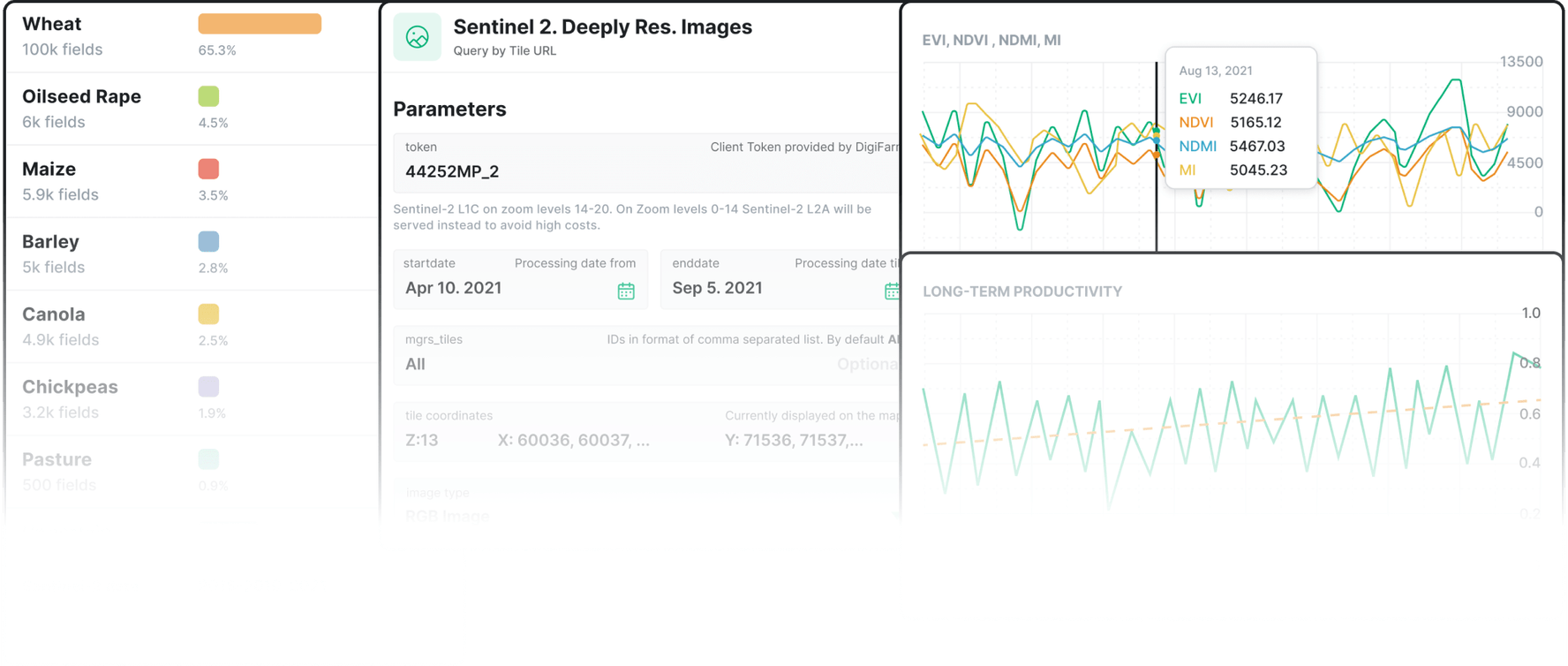Select the Maize red color swatch

pyautogui.click(x=208, y=169)
